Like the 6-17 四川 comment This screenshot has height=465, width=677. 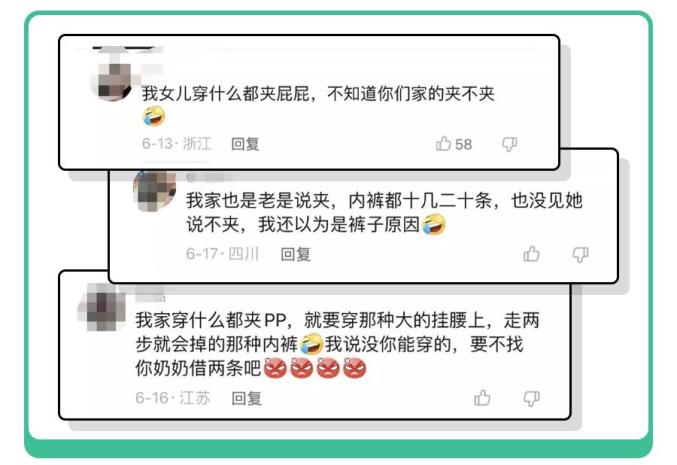pyautogui.click(x=531, y=254)
